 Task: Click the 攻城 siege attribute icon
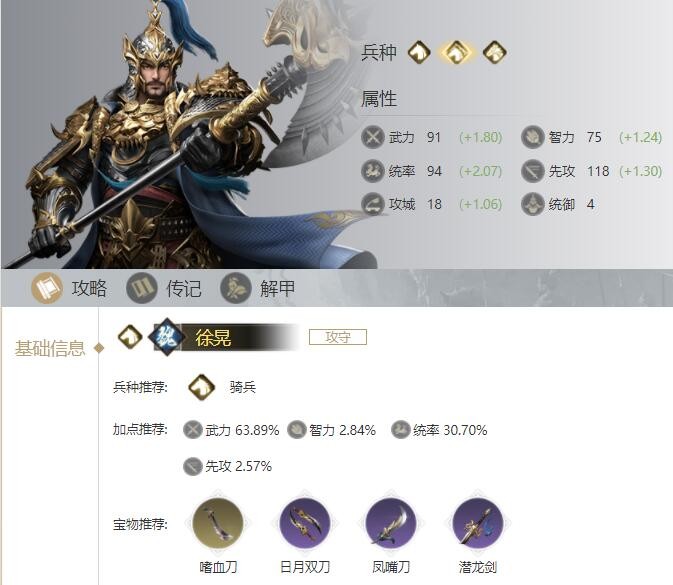coord(373,204)
